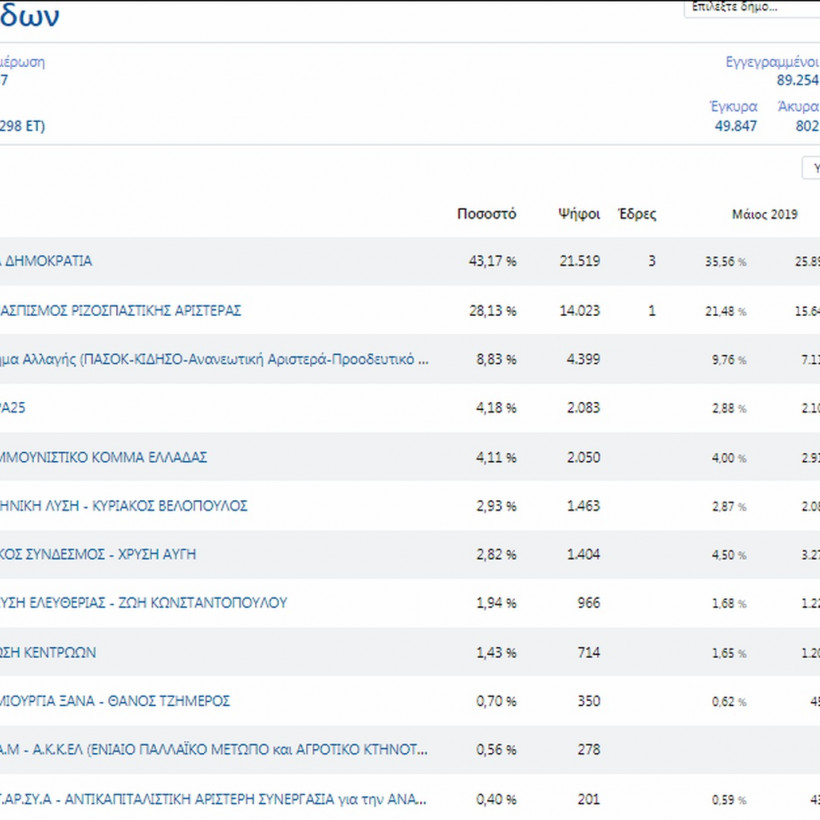This screenshot has height=820, width=820.
Task: Click the May 2019 value 35,56 %
Action: coord(725,261)
